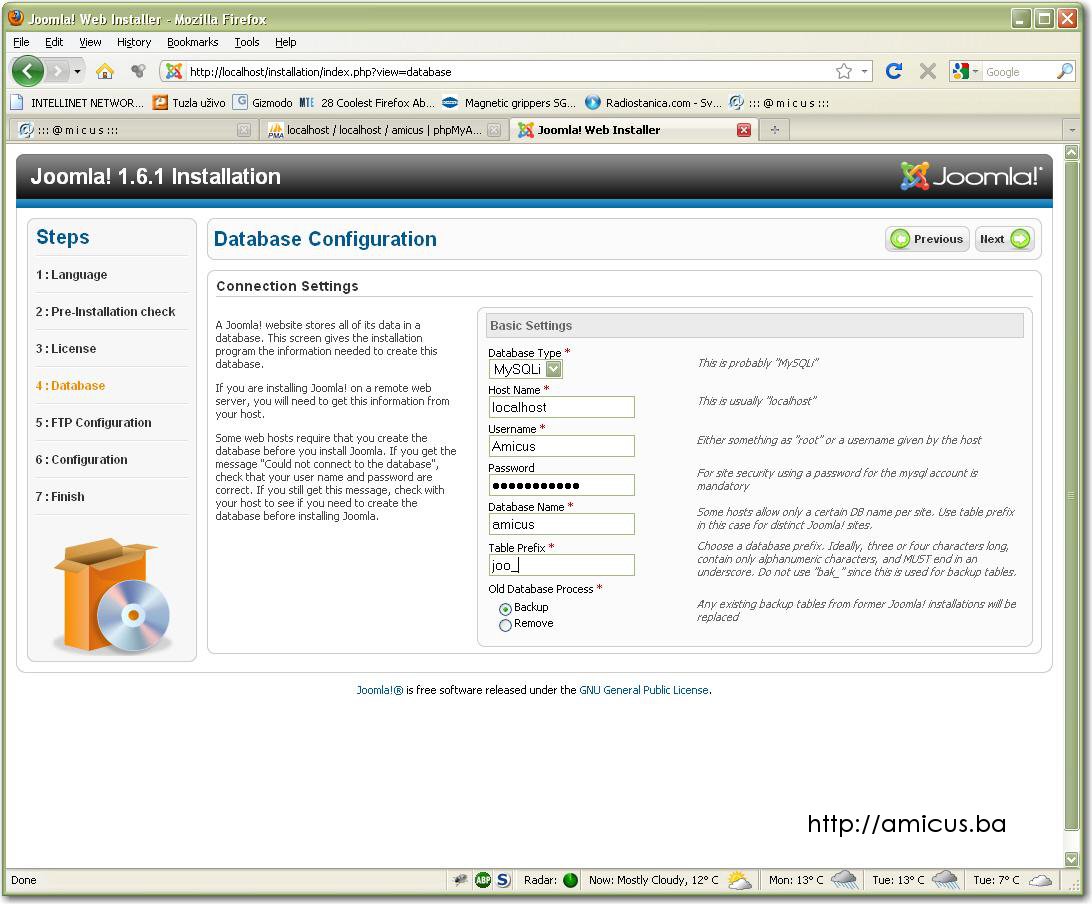Click the vertical scrollbar thumb

pos(1071,495)
